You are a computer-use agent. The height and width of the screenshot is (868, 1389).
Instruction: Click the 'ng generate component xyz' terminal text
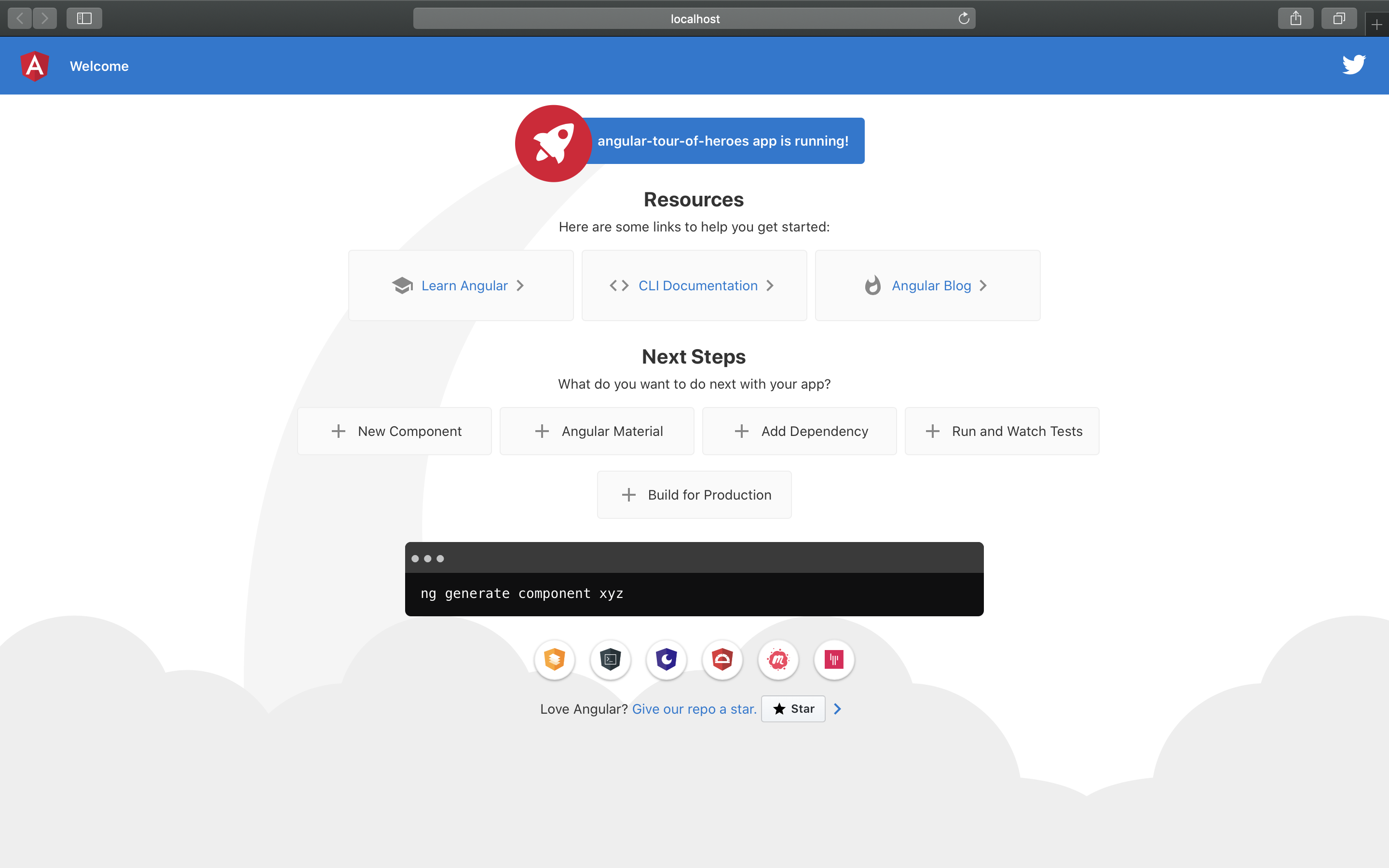pyautogui.click(x=522, y=594)
